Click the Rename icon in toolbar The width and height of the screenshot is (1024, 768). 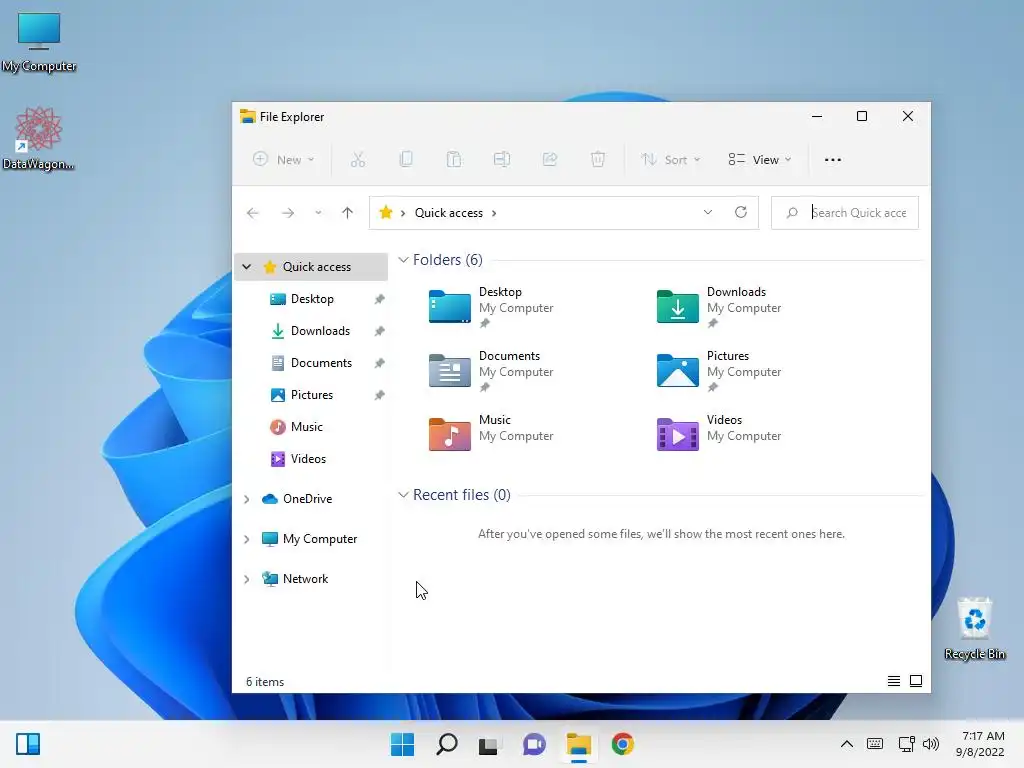click(502, 159)
